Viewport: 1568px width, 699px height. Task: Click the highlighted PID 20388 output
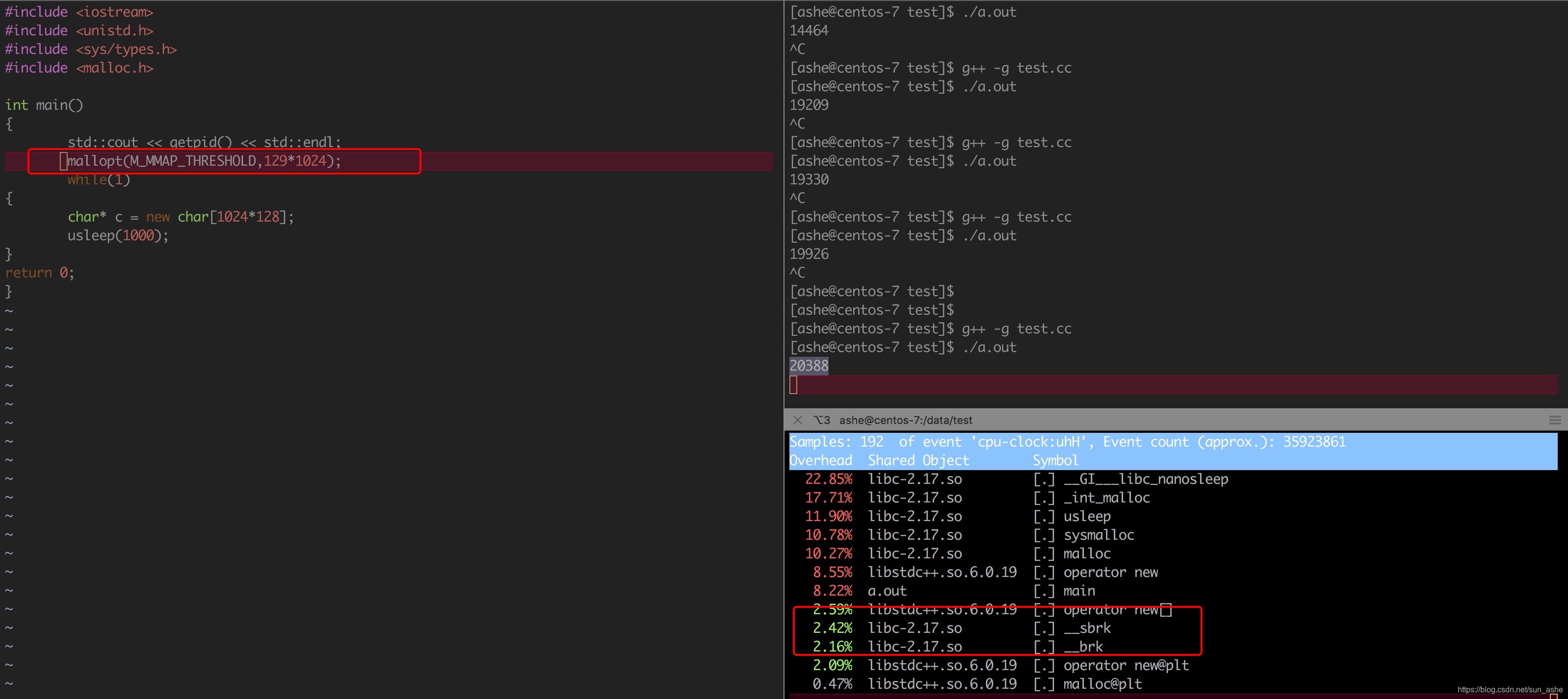809,365
